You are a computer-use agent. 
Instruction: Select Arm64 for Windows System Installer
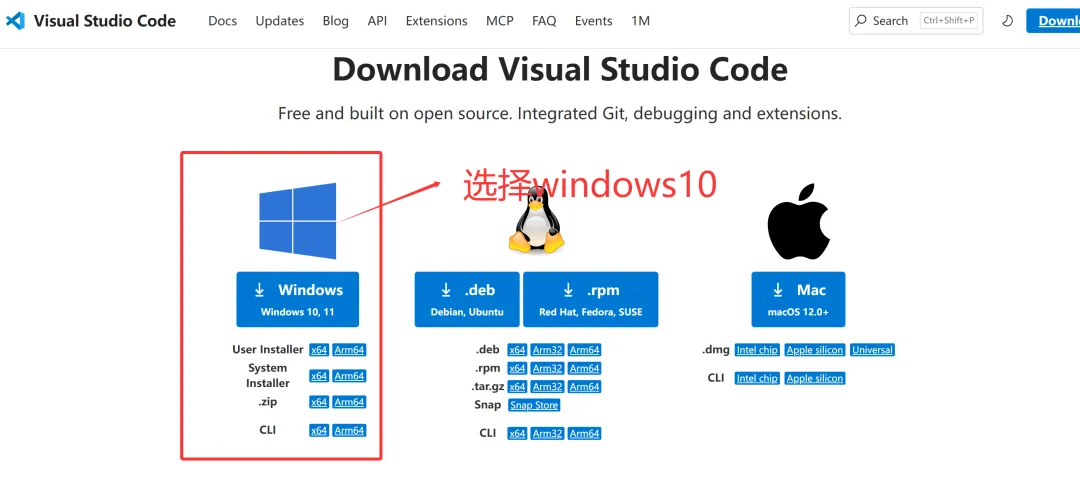349,376
